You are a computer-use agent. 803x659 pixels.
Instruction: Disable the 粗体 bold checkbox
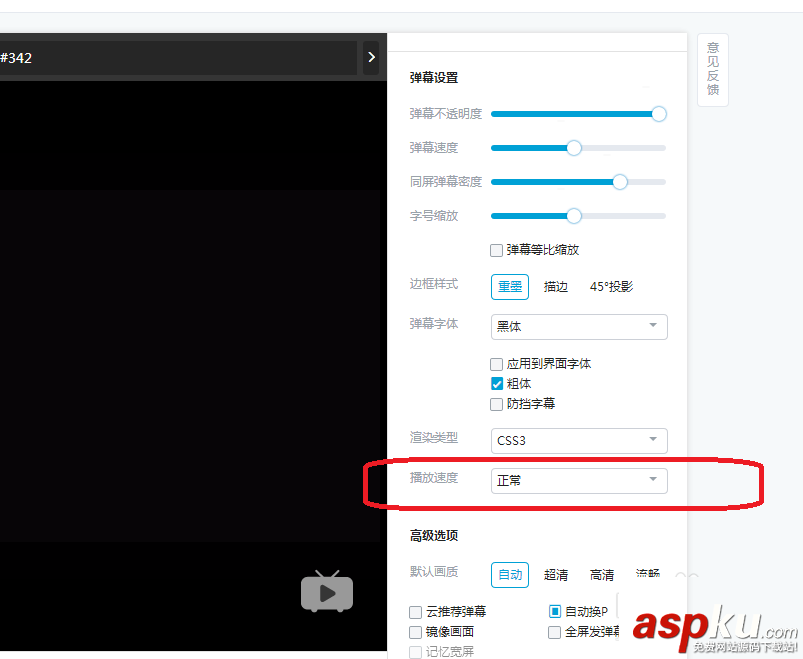click(496, 383)
